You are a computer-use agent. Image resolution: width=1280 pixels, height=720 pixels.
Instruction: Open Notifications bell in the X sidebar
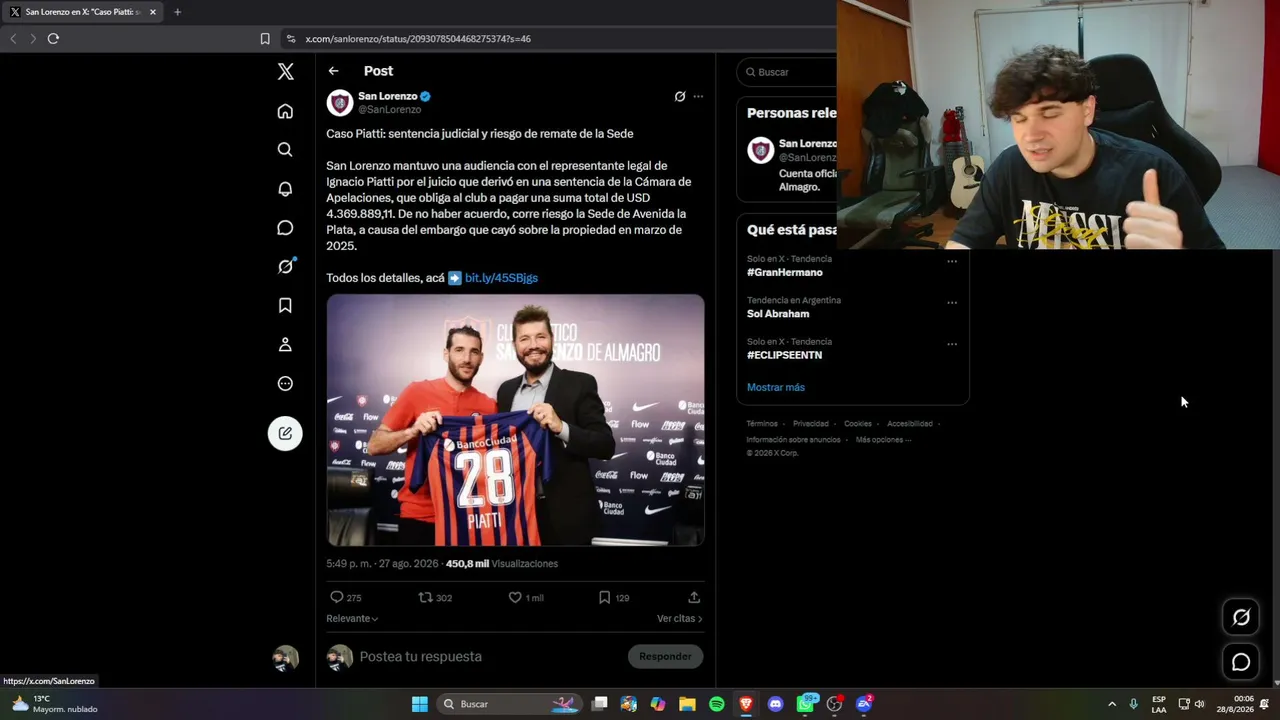tap(285, 189)
